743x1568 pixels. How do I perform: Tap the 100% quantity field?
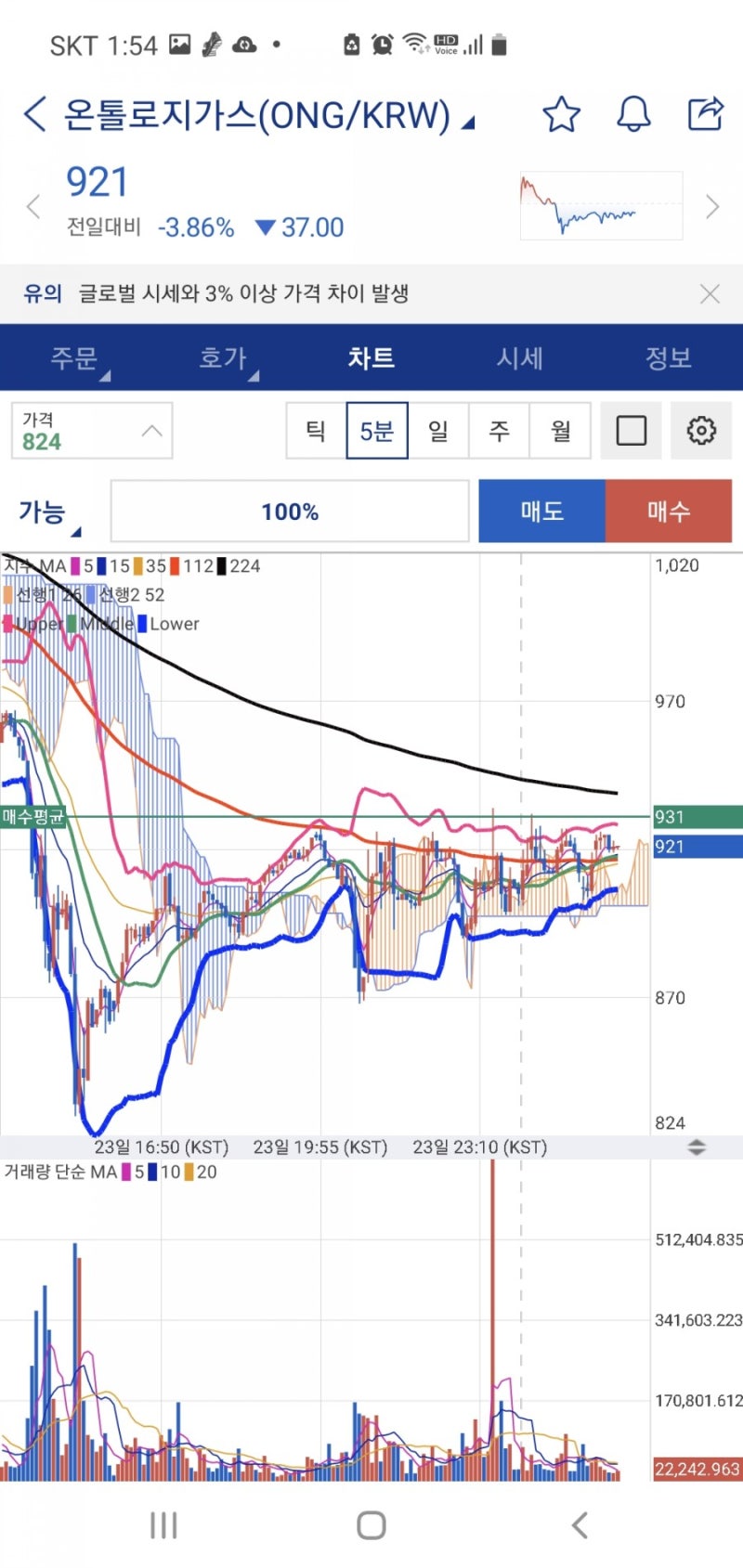click(x=290, y=512)
